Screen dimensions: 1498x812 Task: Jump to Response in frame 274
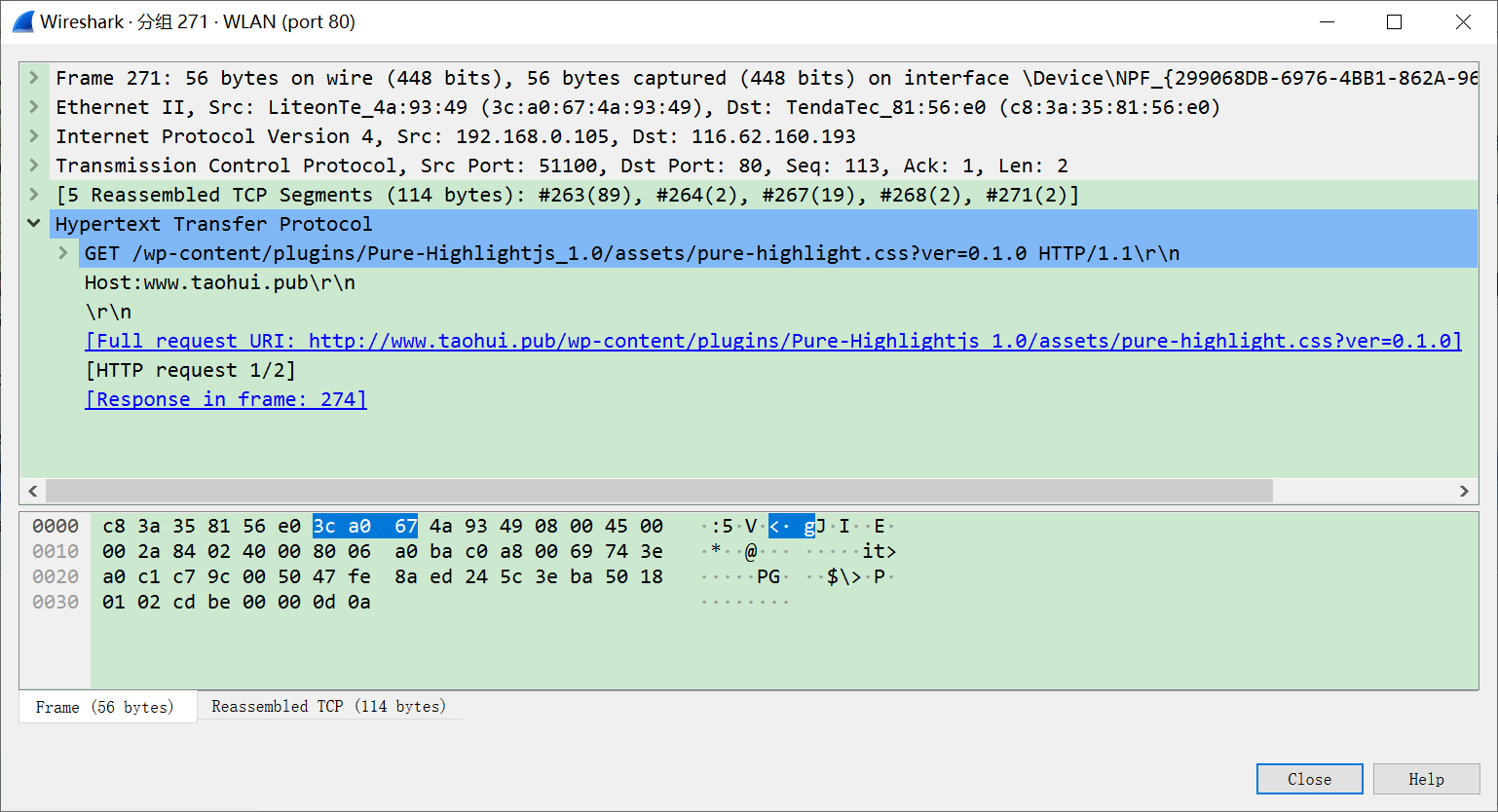226,399
